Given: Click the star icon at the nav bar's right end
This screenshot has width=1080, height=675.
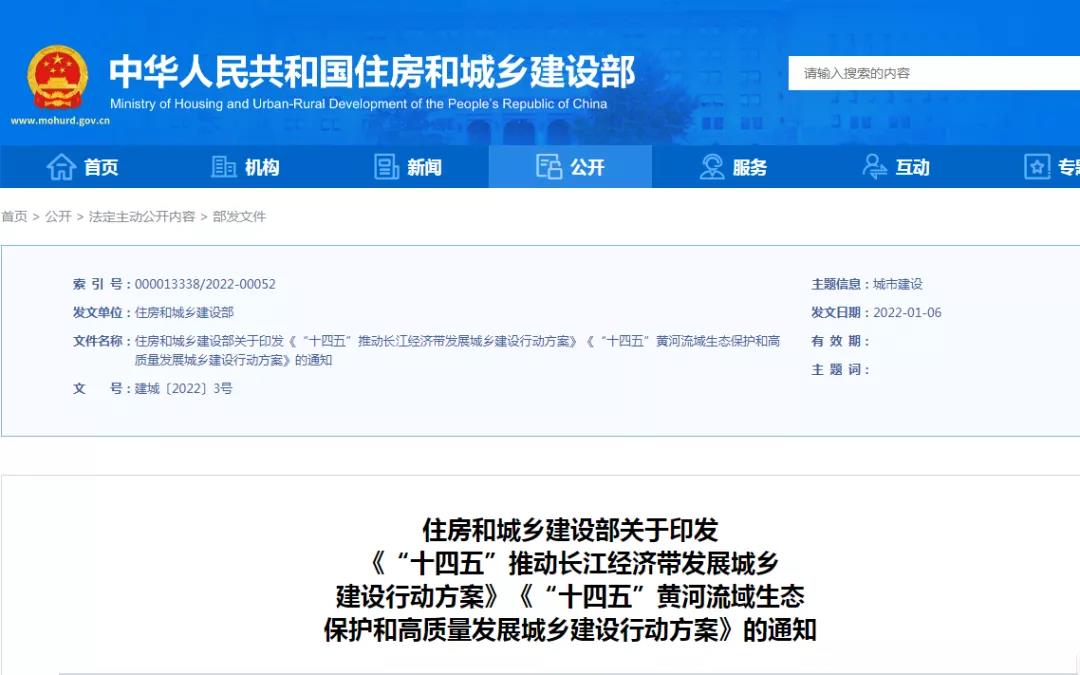Looking at the screenshot, I should click(1037, 167).
